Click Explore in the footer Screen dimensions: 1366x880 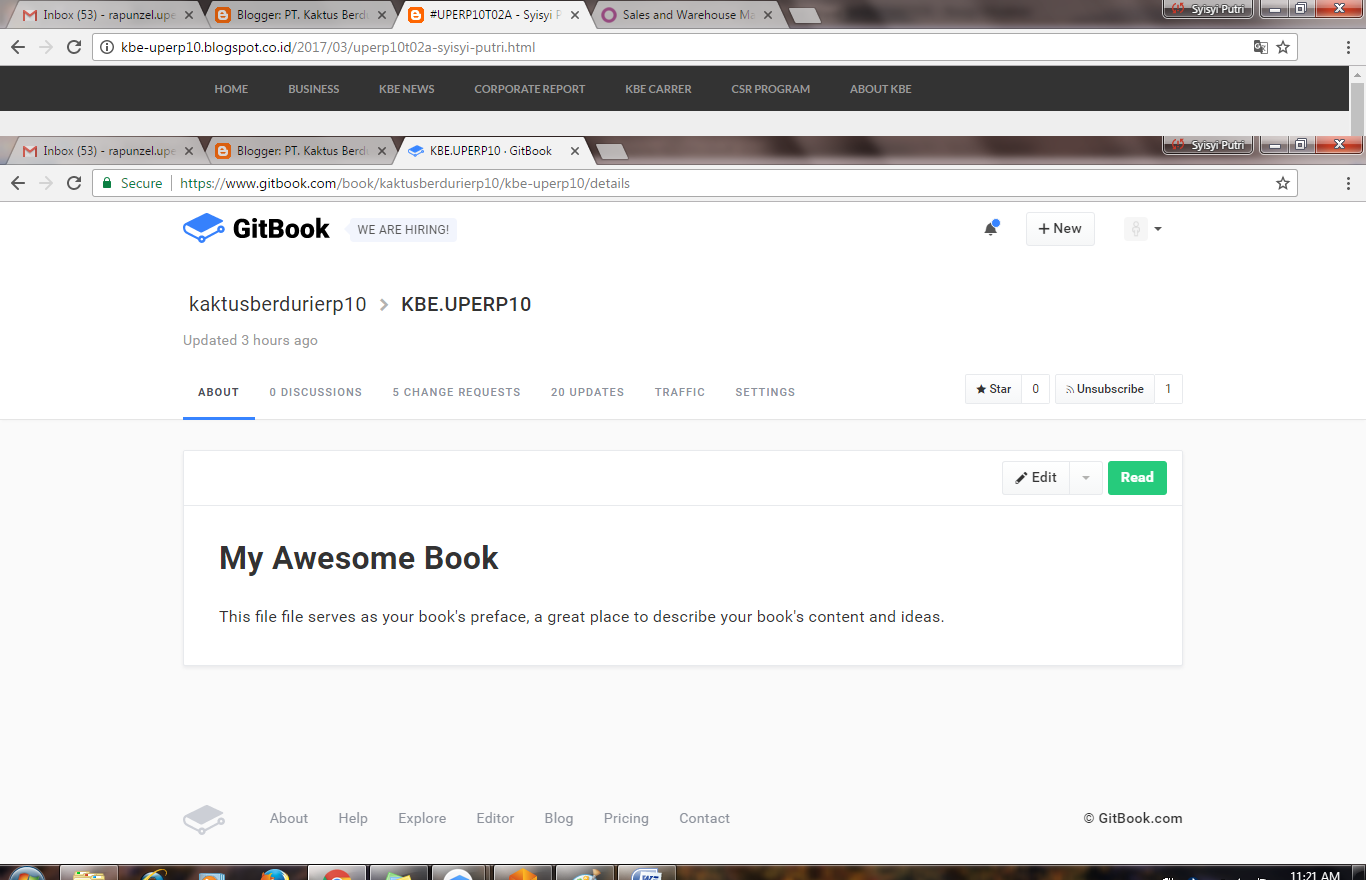[422, 818]
